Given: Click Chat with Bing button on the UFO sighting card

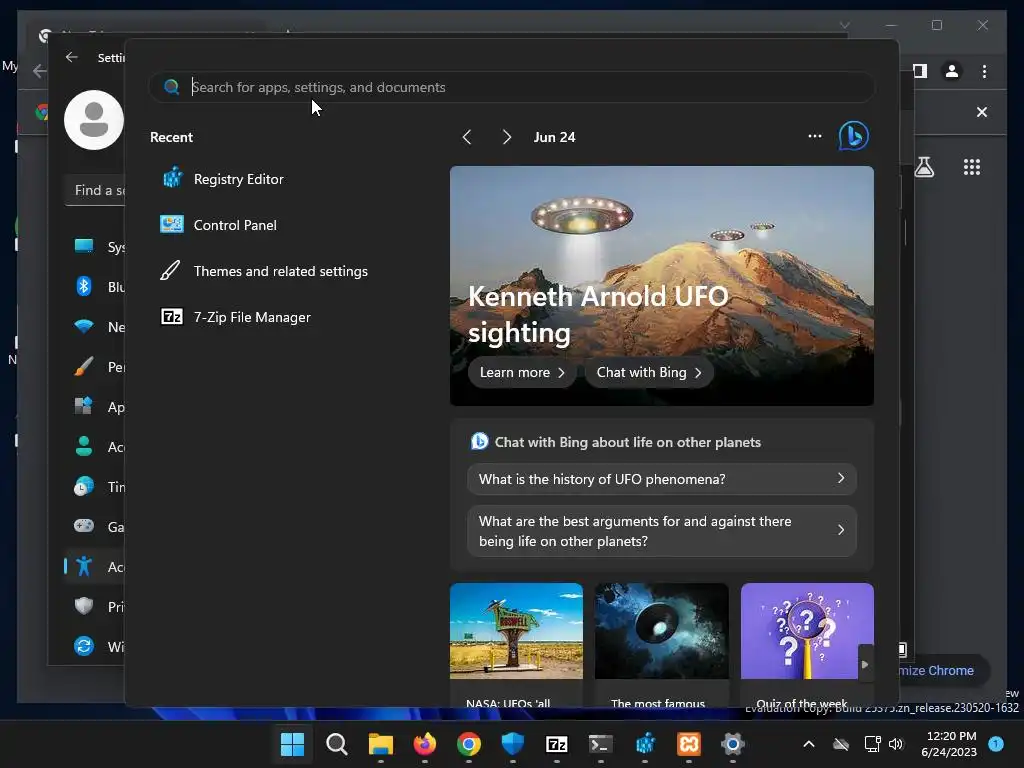Looking at the screenshot, I should point(648,372).
